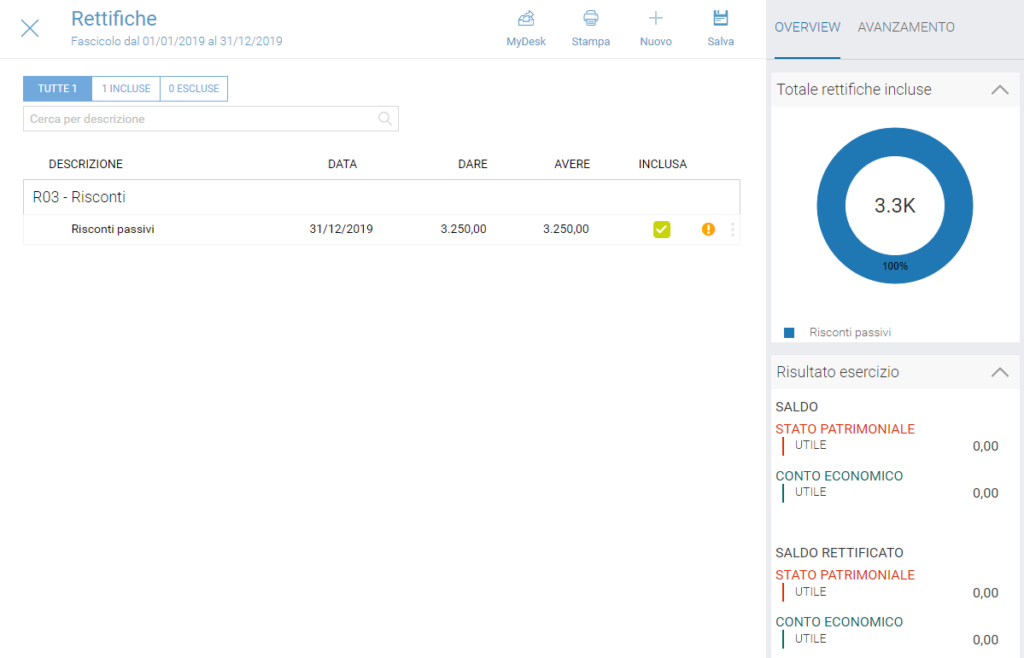Screen dimensions: 1024x658
Task: Create a new entry with Nuovo plus icon
Action: (656, 18)
